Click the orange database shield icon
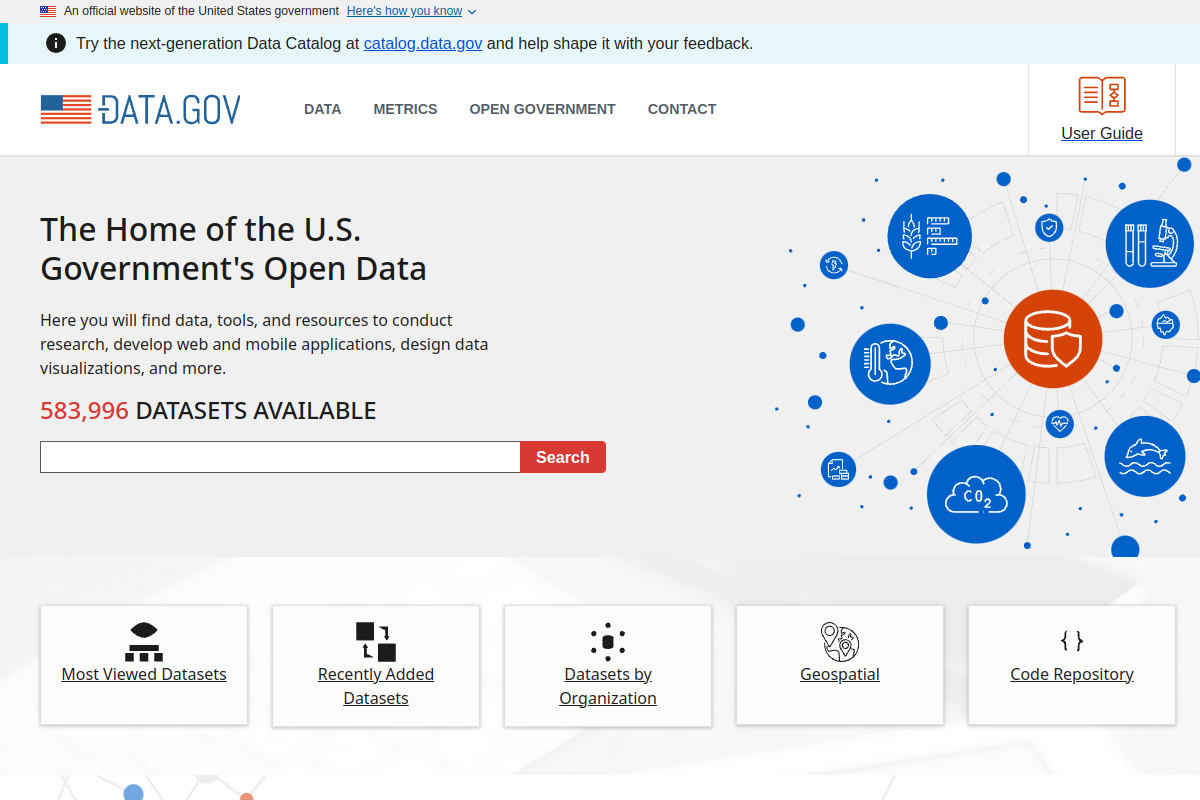The height and width of the screenshot is (800, 1200). click(1053, 339)
